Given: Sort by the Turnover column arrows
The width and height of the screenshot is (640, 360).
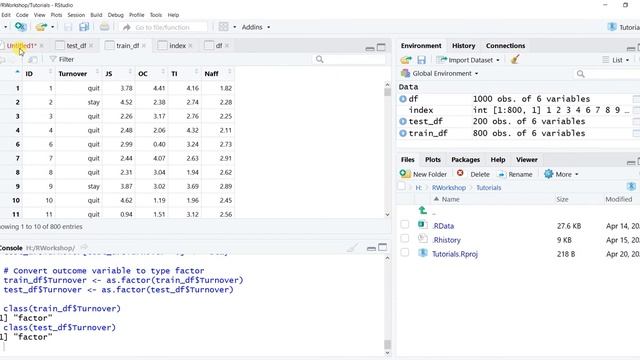Looking at the screenshot, I should coord(97,72).
